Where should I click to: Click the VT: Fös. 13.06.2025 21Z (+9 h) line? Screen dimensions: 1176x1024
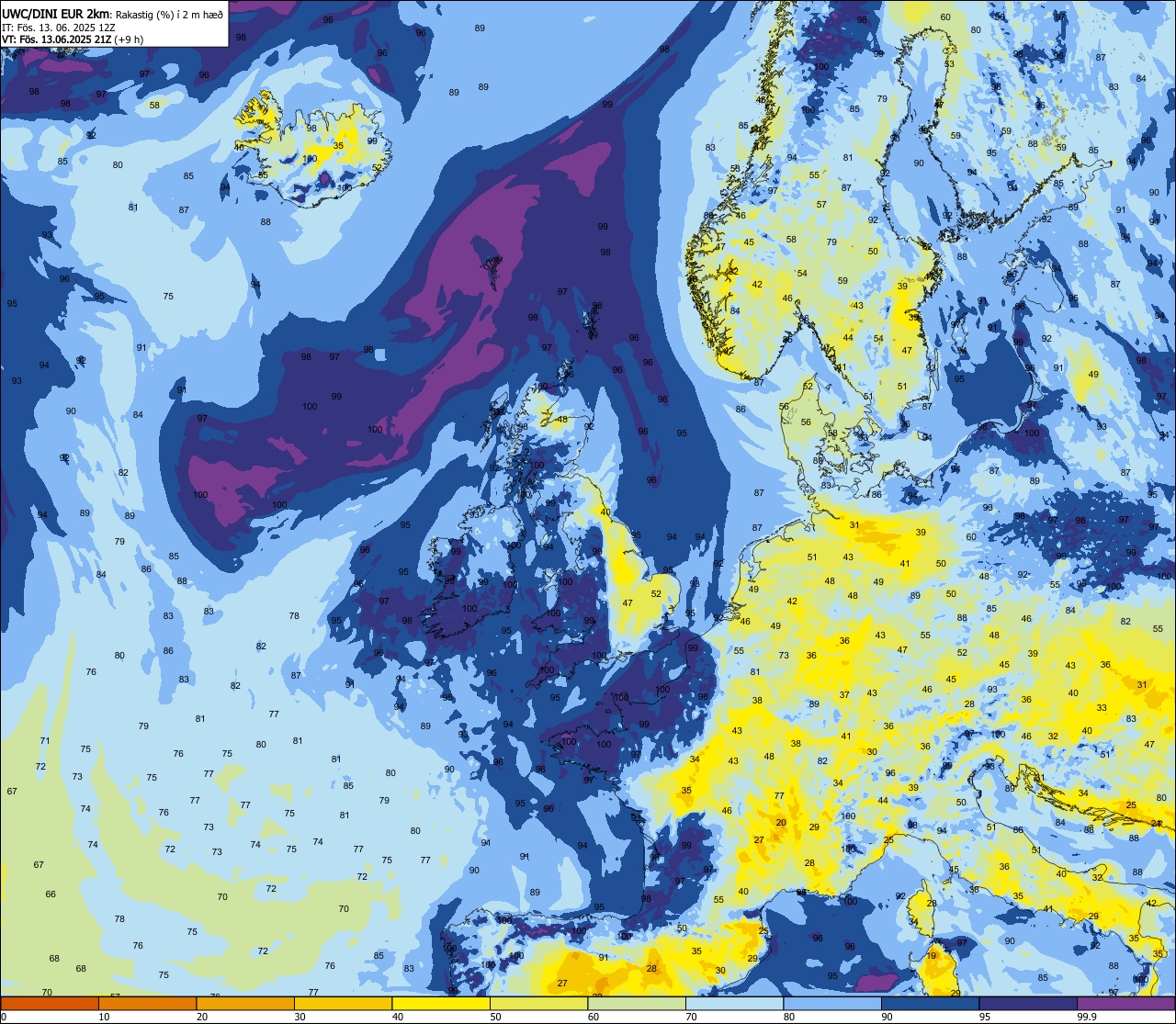click(73, 39)
